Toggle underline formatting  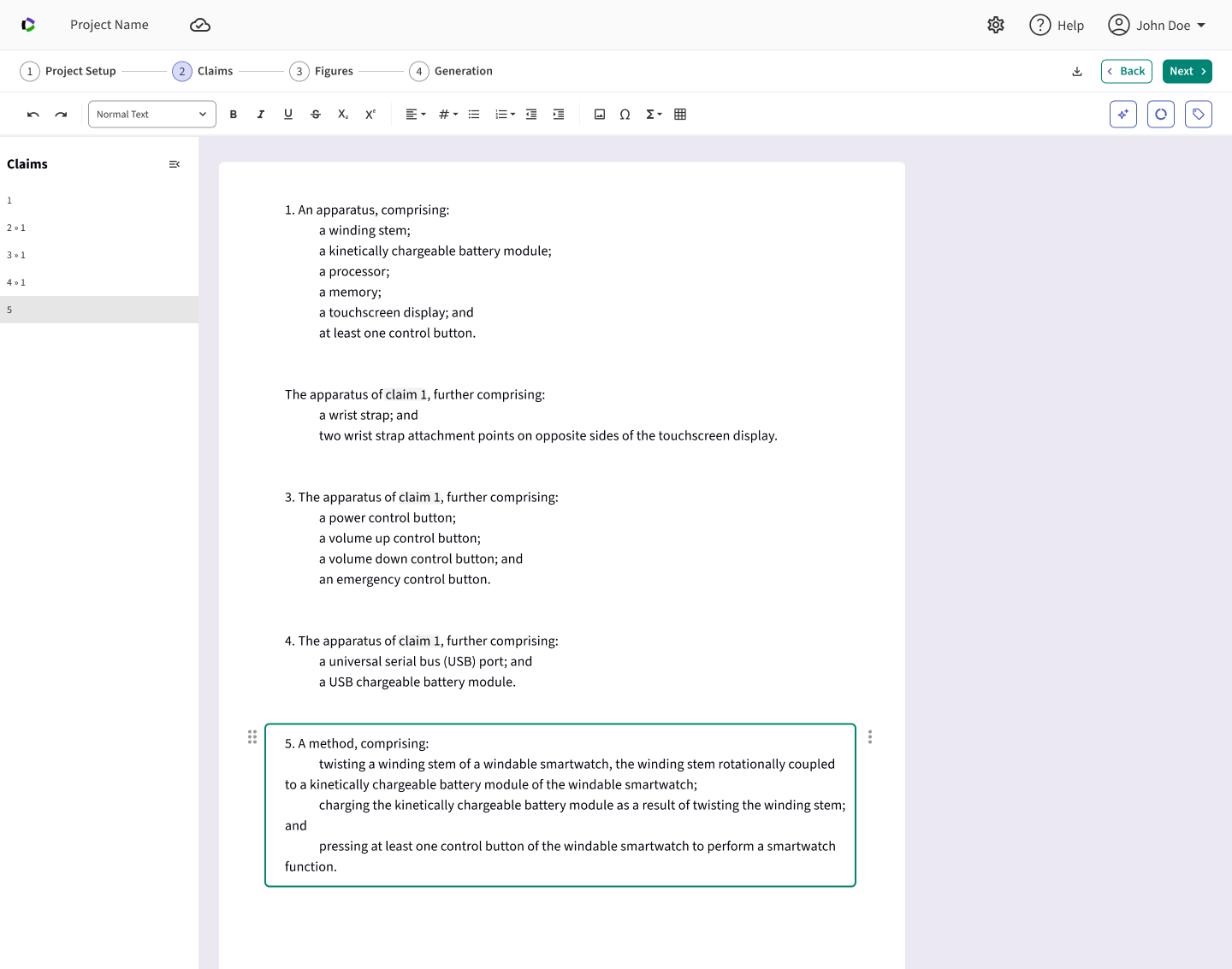click(288, 115)
